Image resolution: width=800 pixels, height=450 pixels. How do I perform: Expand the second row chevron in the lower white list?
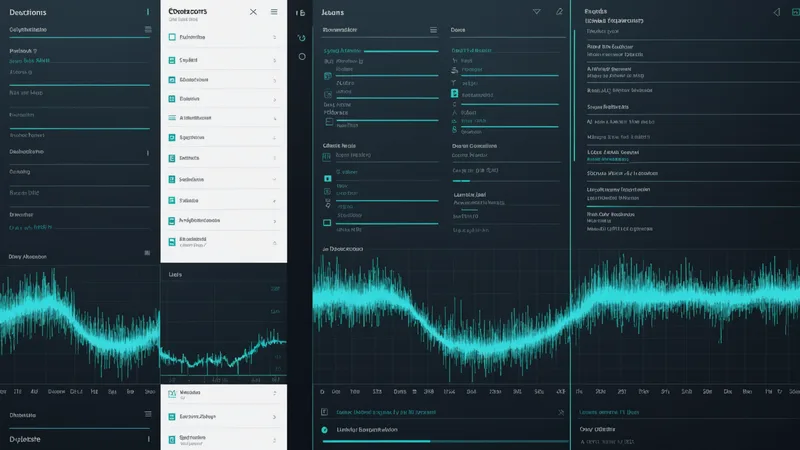(274, 417)
